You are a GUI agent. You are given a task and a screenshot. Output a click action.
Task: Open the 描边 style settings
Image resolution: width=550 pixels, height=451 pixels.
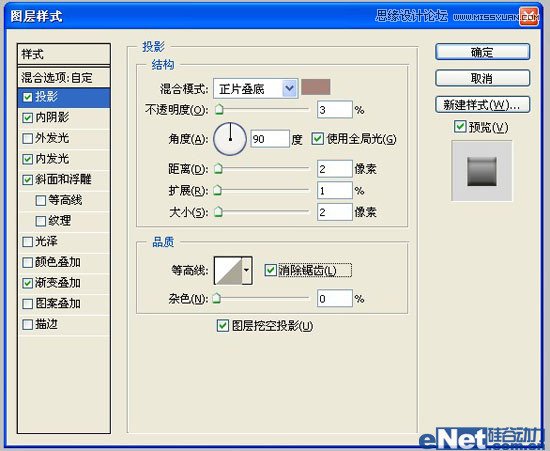(46, 324)
